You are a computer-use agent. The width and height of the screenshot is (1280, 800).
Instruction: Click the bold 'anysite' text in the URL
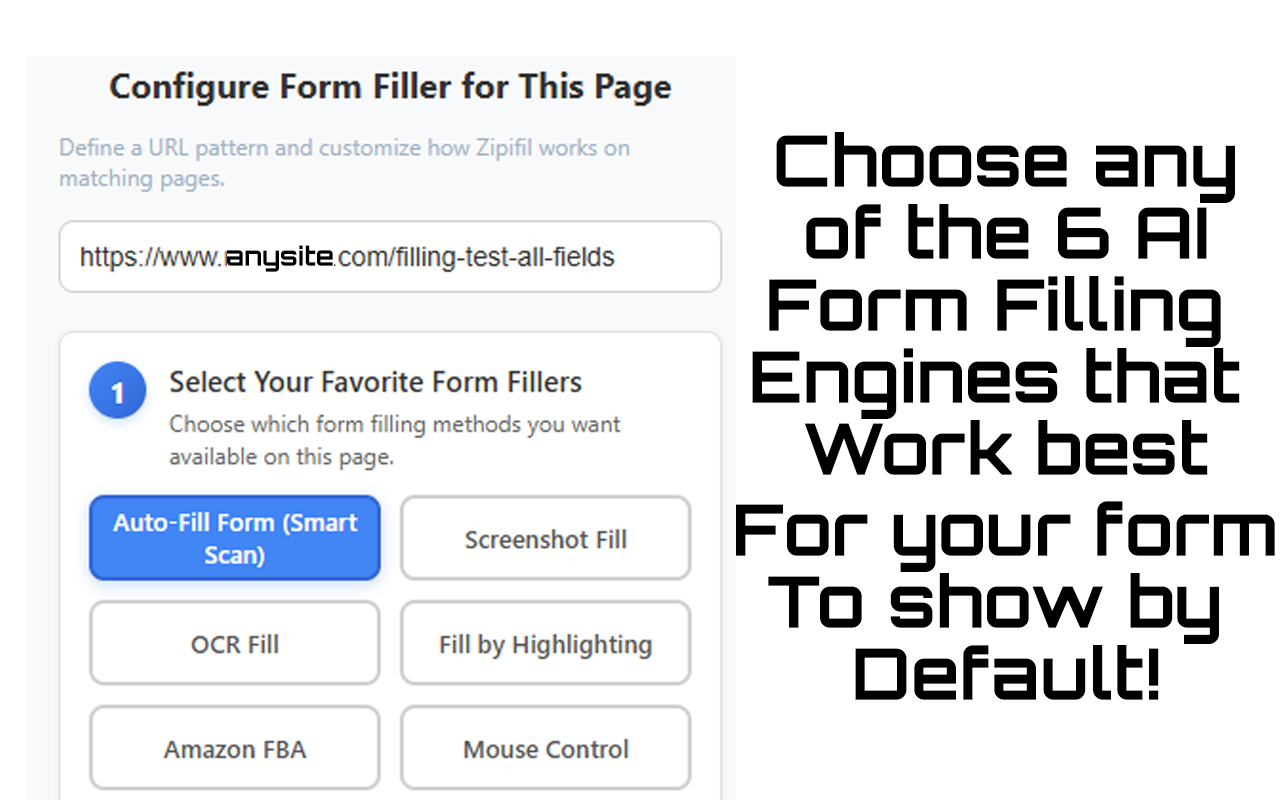[279, 258]
